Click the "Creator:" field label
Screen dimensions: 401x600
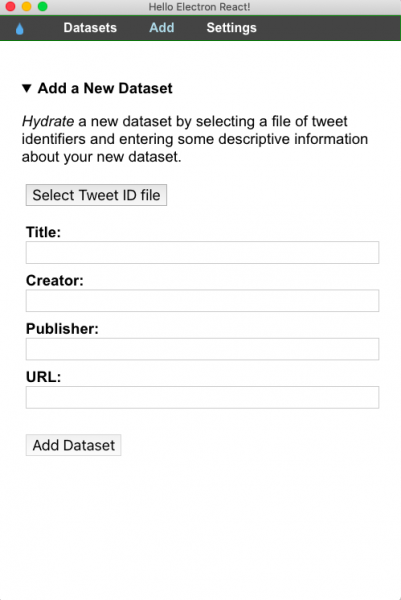(55, 280)
